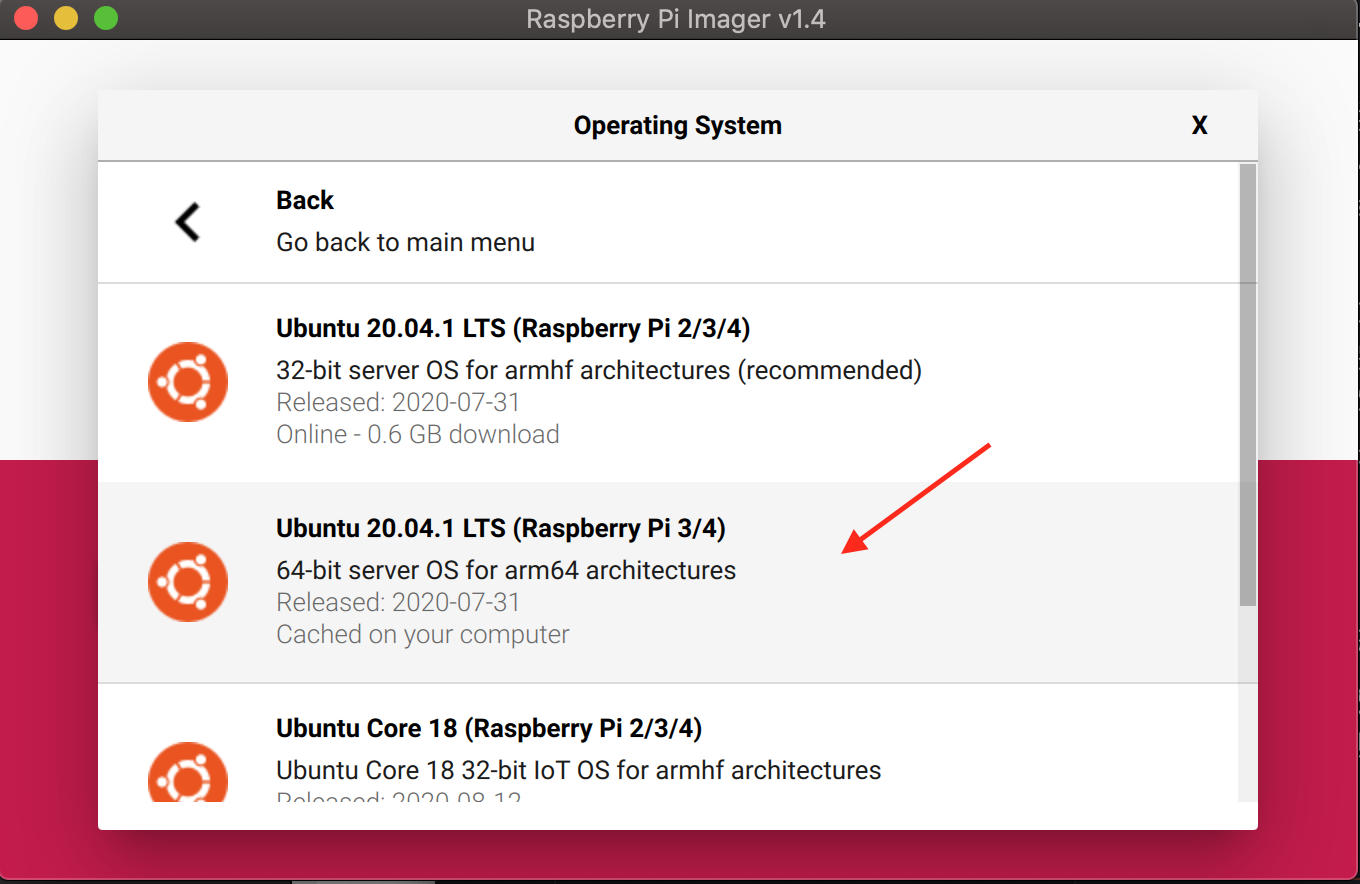
Task: Click 'Ubuntu Core 18 32-bit IoT OS' description
Action: (x=579, y=771)
